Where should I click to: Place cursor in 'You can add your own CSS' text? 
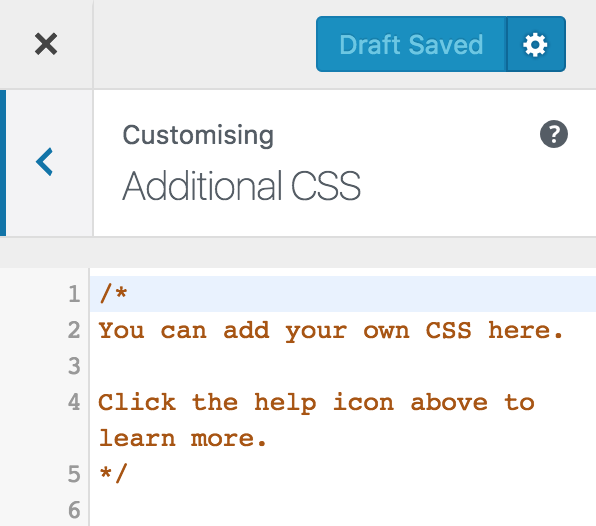[285, 330]
